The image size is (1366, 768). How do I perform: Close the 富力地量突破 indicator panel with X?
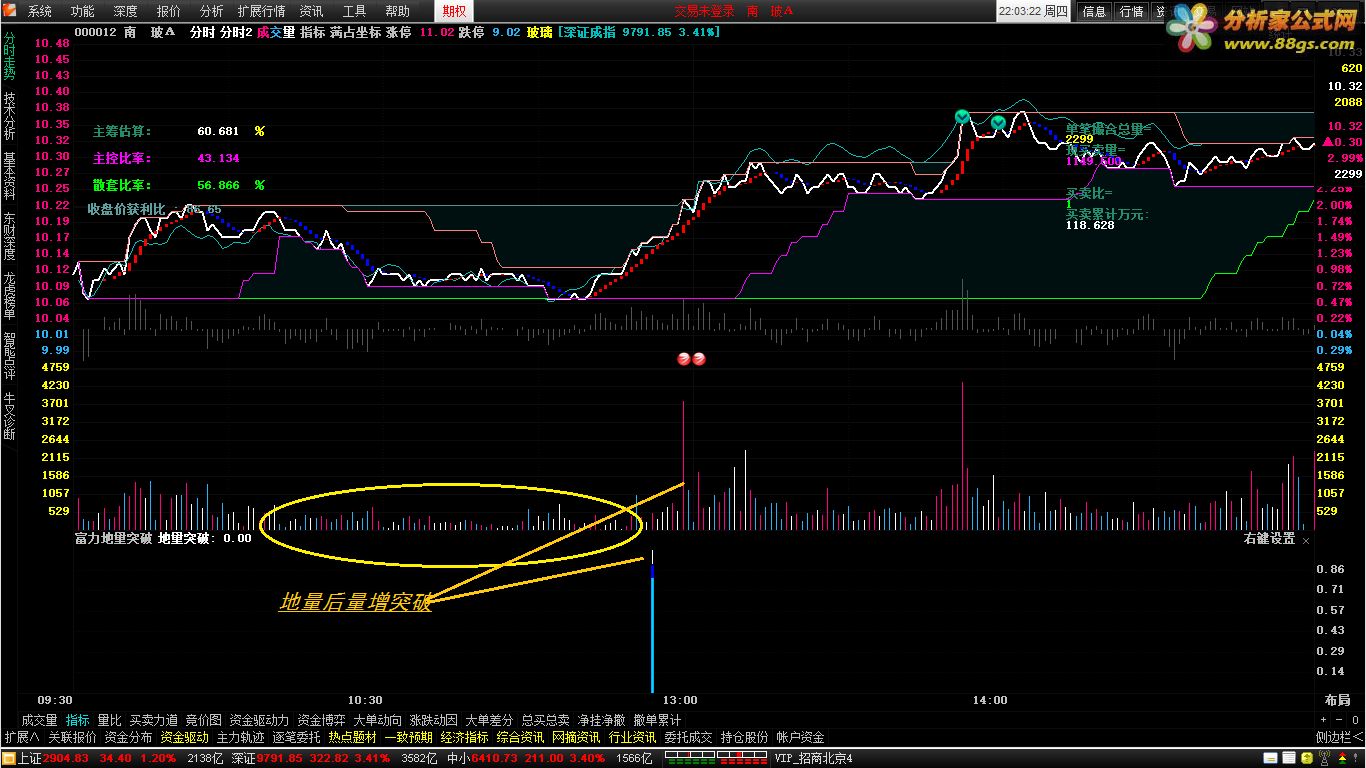click(x=1306, y=540)
